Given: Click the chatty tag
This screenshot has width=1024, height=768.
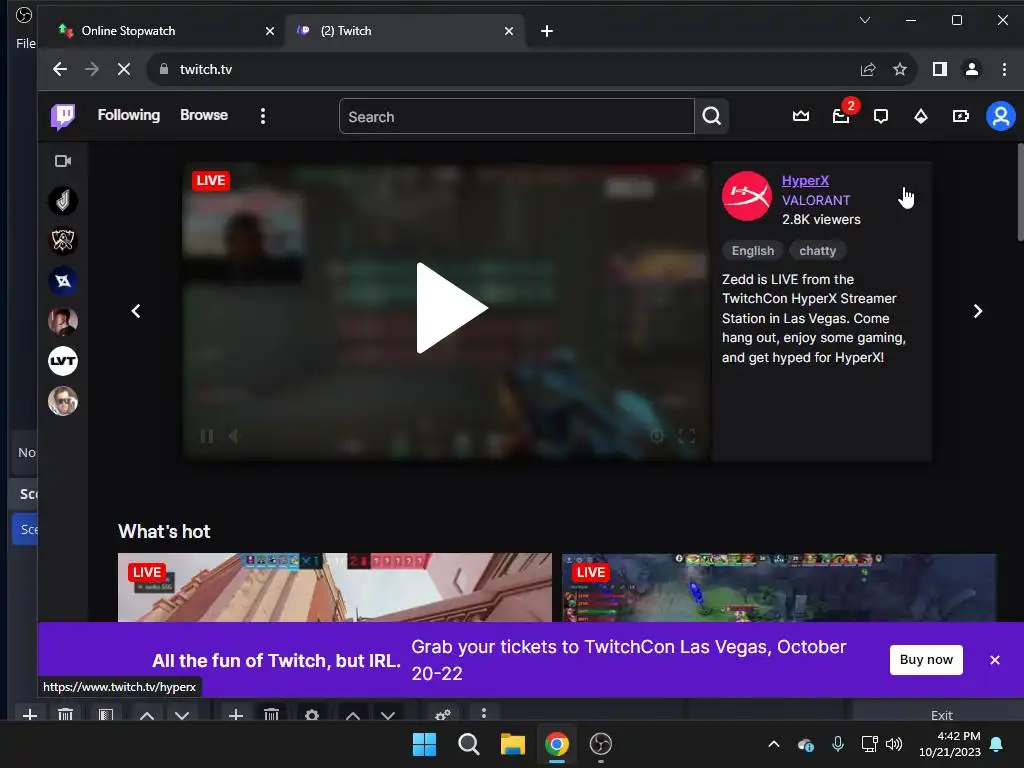Looking at the screenshot, I should 818,251.
